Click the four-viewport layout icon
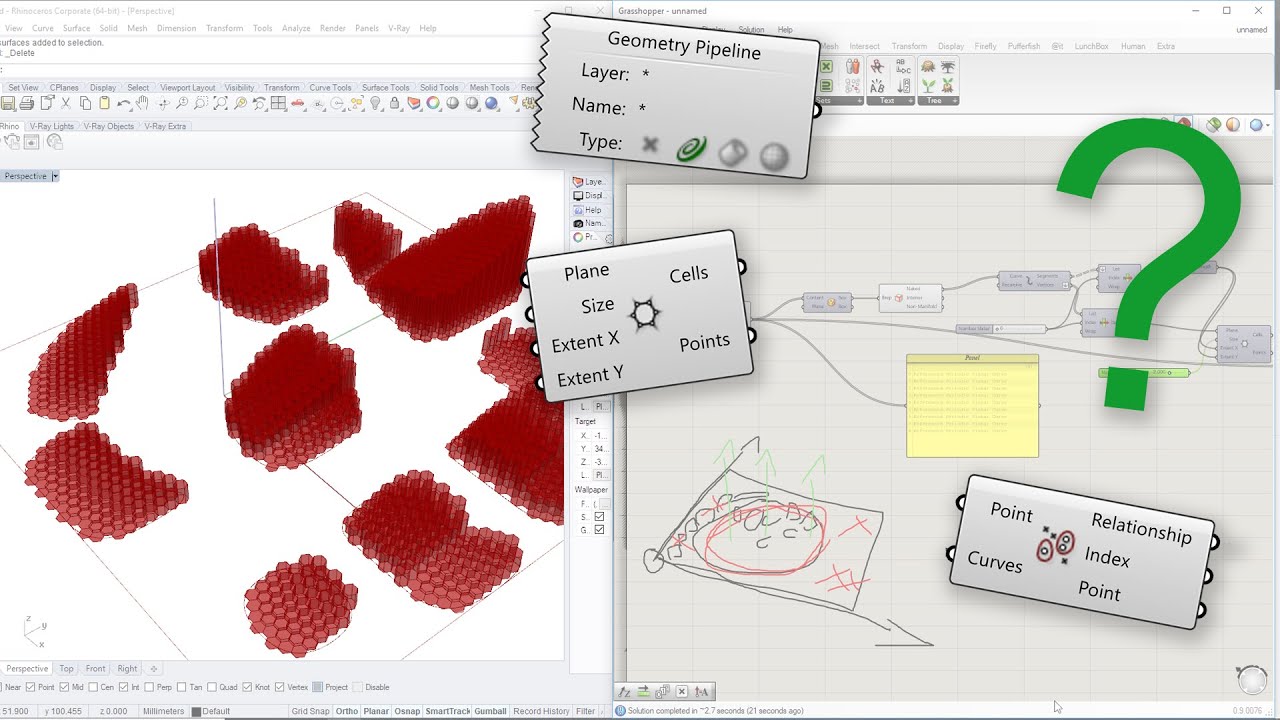Screen dimensions: 1280x720 click(278, 102)
